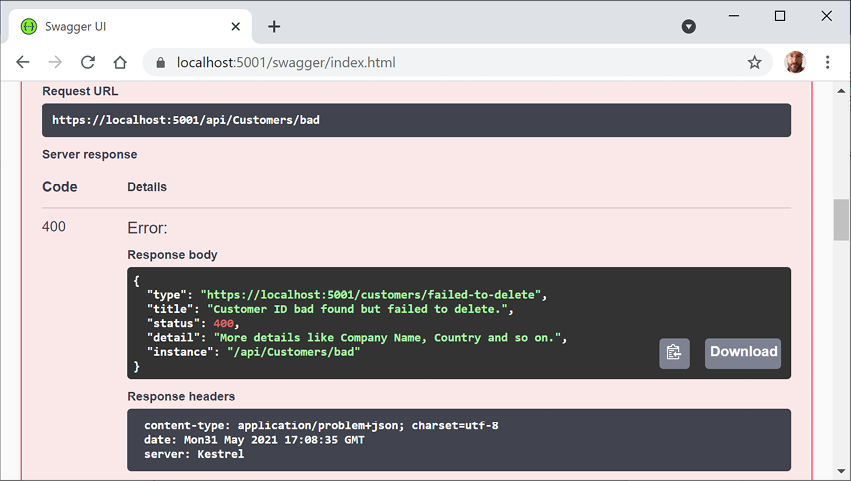Open a new browser tab
This screenshot has height=481, width=851.
pos(274,26)
